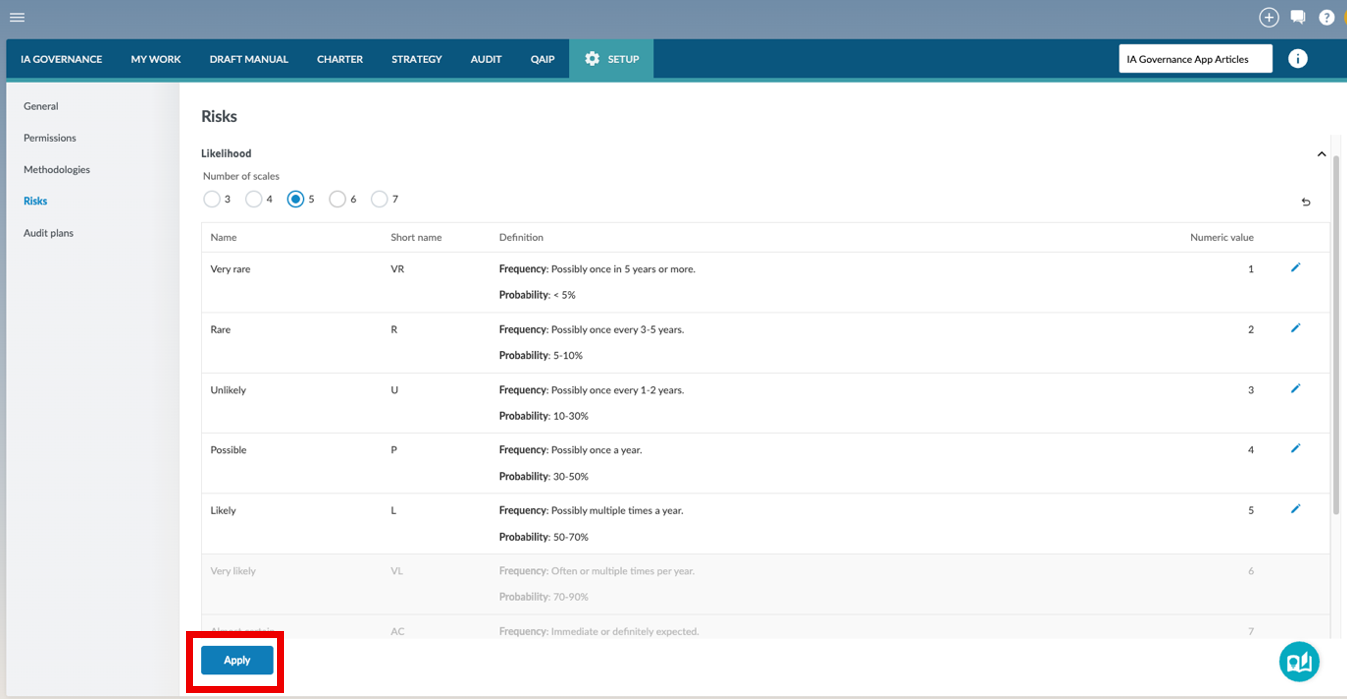The image size is (1347, 699).
Task: Go to Methodologies settings
Action: coord(57,170)
